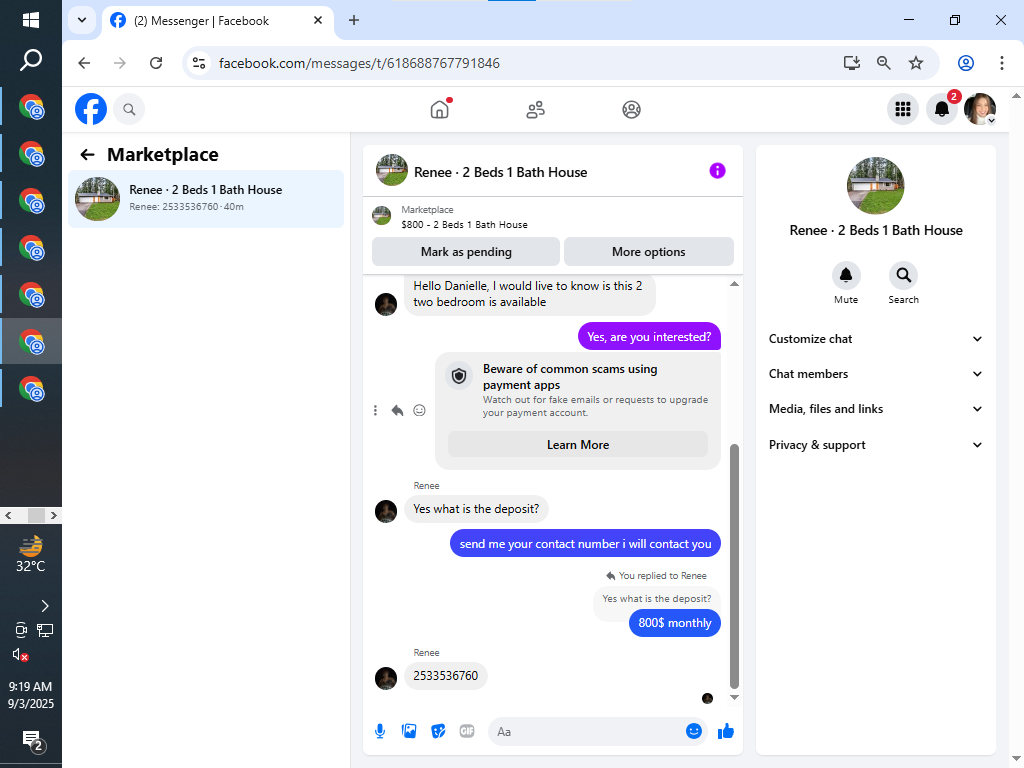Open a new browser tab
This screenshot has height=768, width=1024.
tap(353, 20)
